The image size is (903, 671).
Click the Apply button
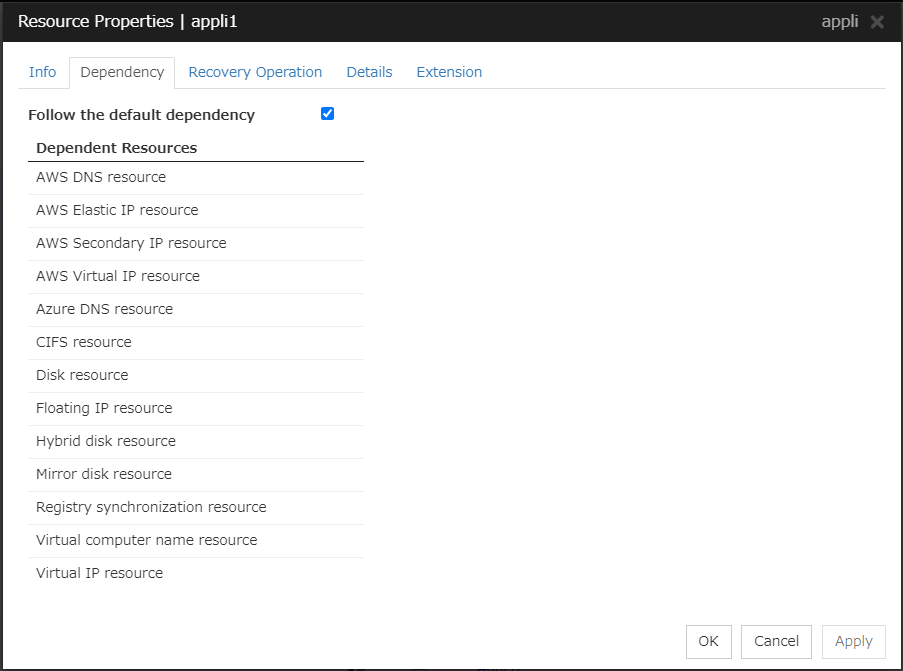853,642
